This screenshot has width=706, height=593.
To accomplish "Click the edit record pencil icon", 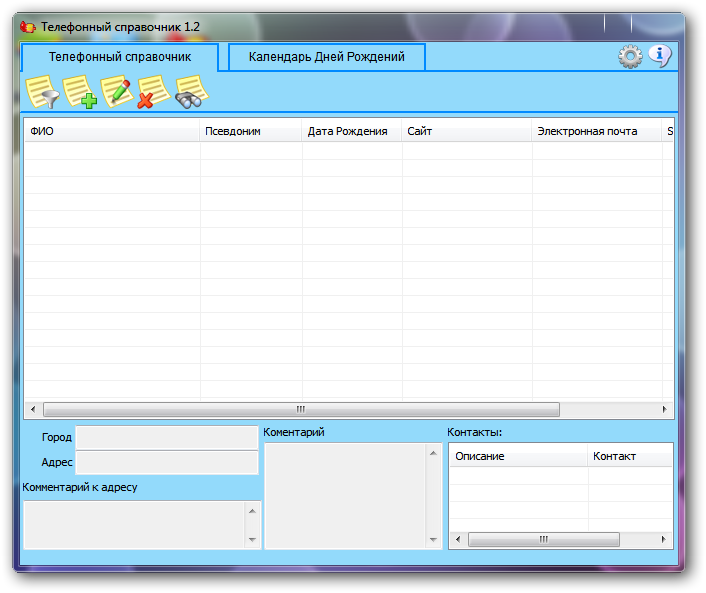I will pyautogui.click(x=116, y=93).
